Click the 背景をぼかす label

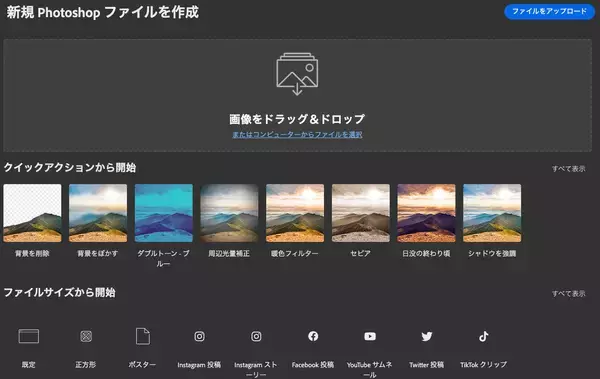[x=98, y=253]
